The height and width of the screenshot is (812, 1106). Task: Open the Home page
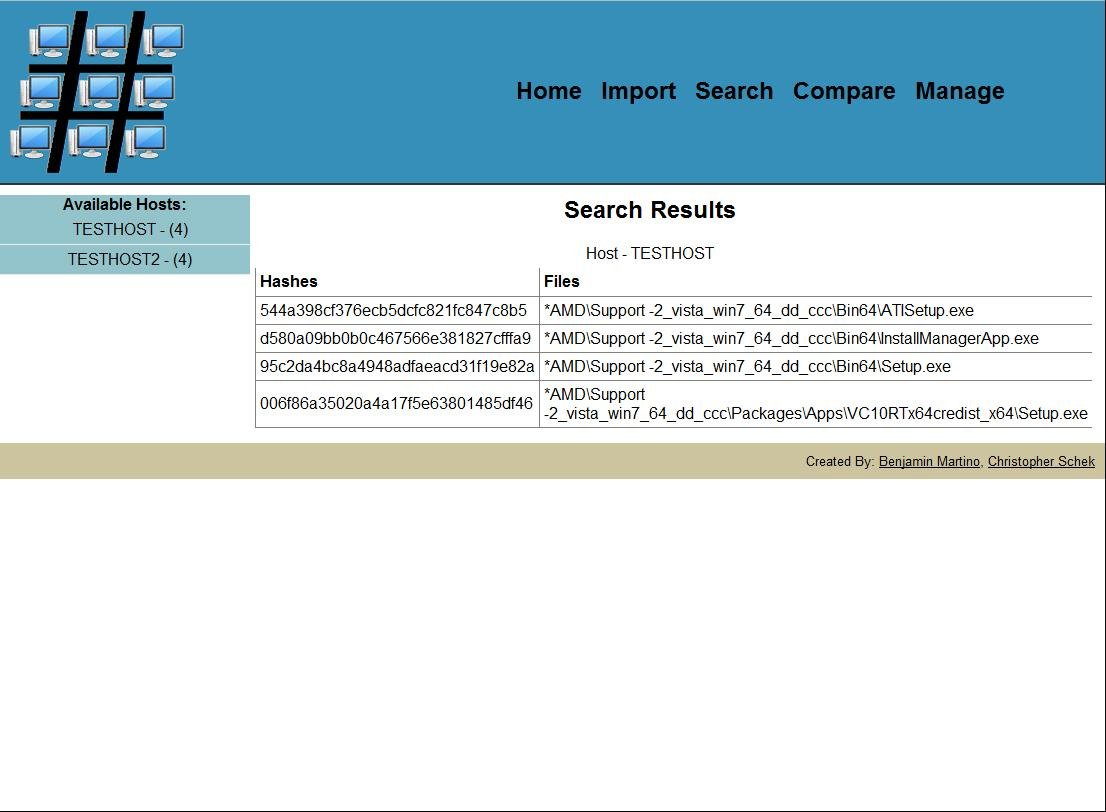click(x=548, y=91)
